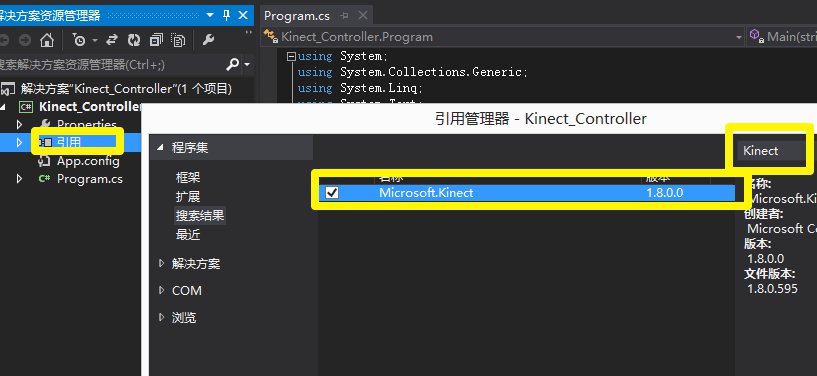
Task: Expand the 引用 references node
Action: (19, 142)
